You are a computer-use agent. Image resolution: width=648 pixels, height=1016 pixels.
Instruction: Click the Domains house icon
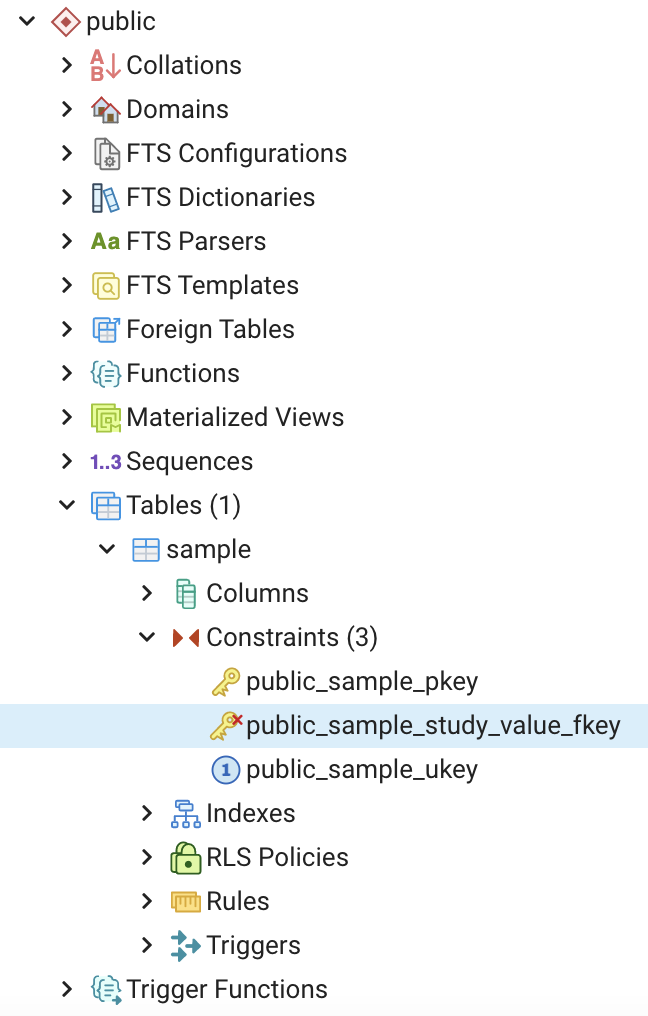click(105, 109)
